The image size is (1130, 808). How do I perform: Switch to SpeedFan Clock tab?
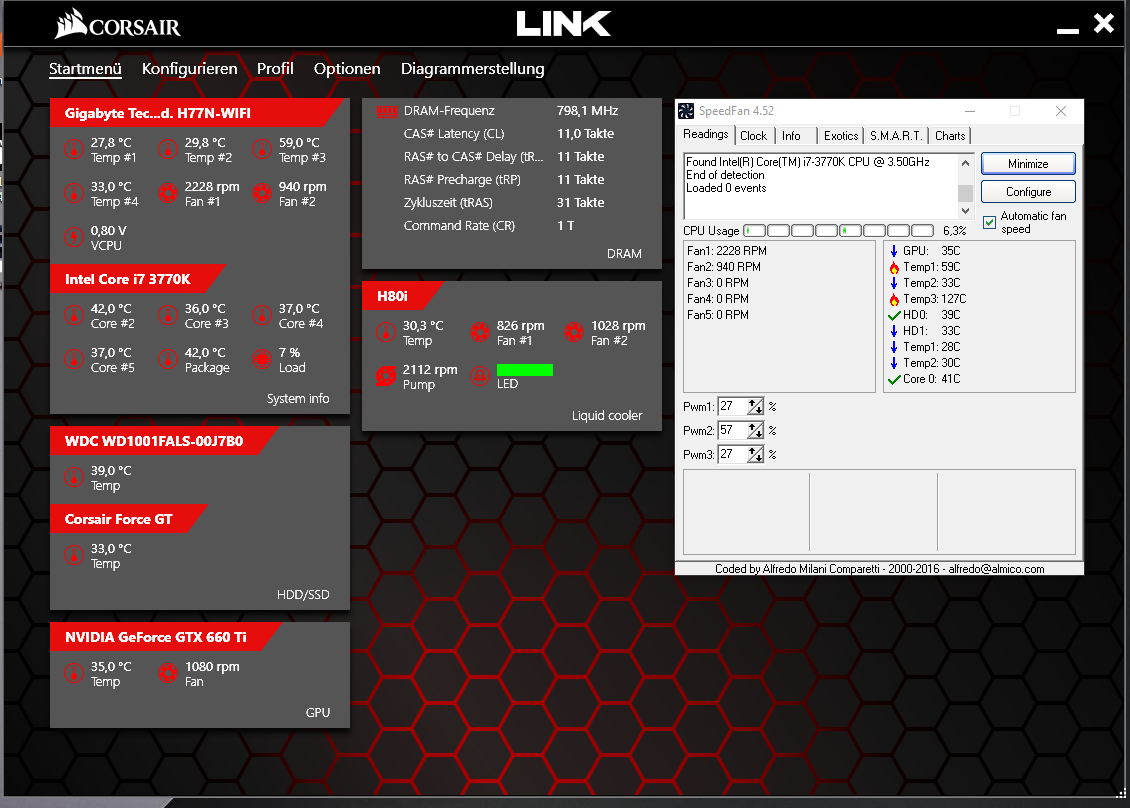[x=754, y=136]
